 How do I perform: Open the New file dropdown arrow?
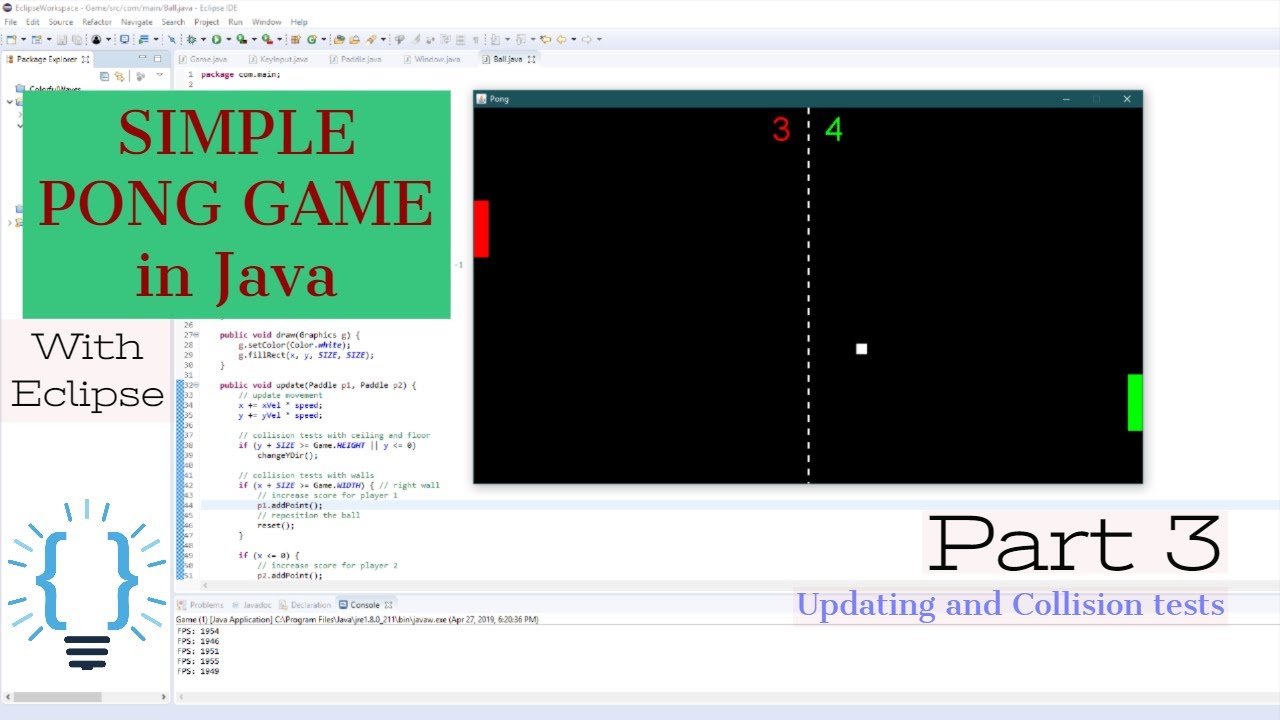pos(22,39)
